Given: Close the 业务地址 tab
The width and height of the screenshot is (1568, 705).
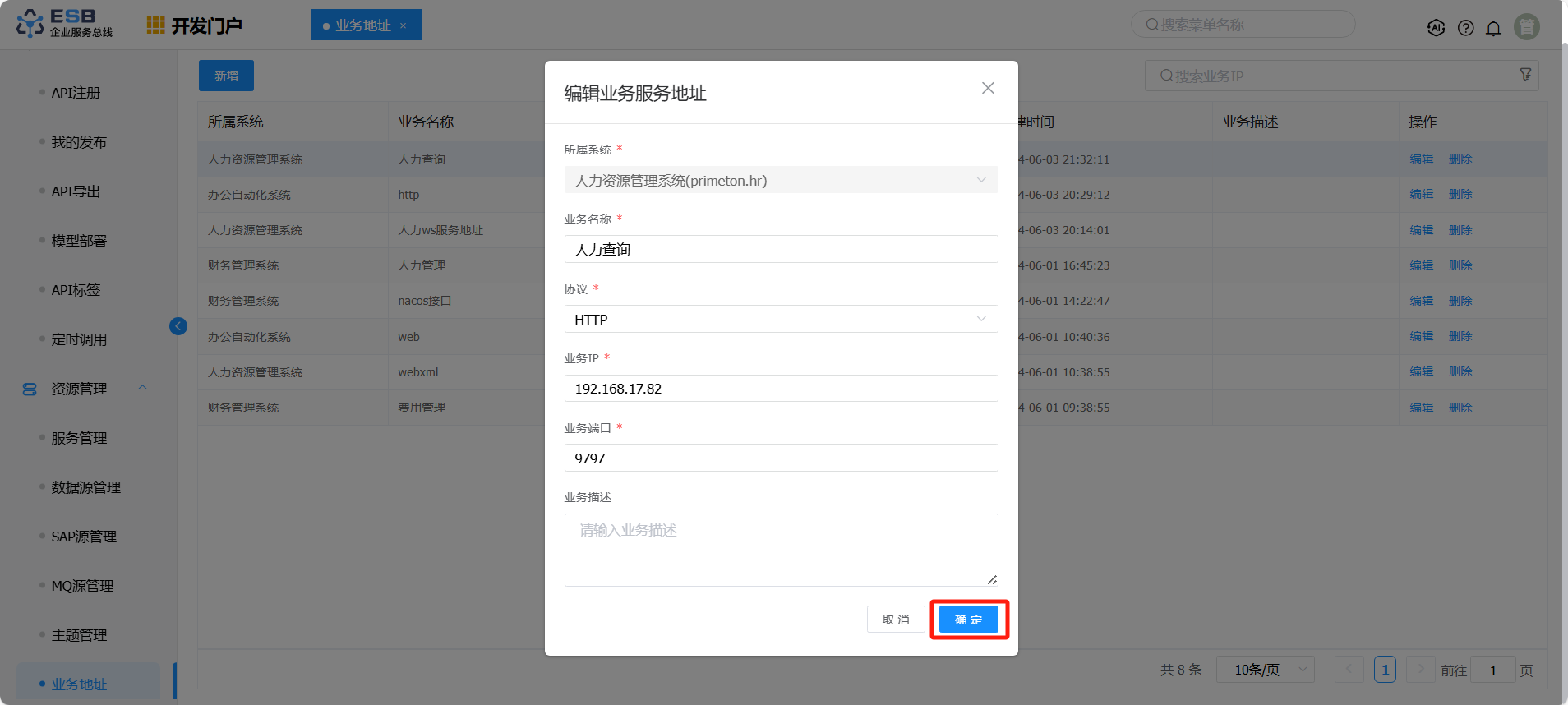Looking at the screenshot, I should (x=404, y=25).
